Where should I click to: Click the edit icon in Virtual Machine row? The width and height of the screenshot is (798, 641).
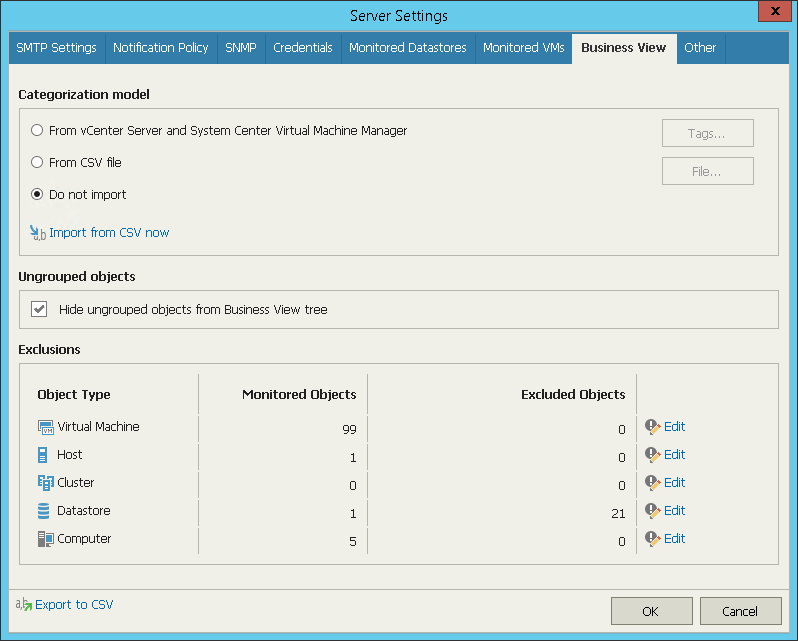(x=652, y=427)
